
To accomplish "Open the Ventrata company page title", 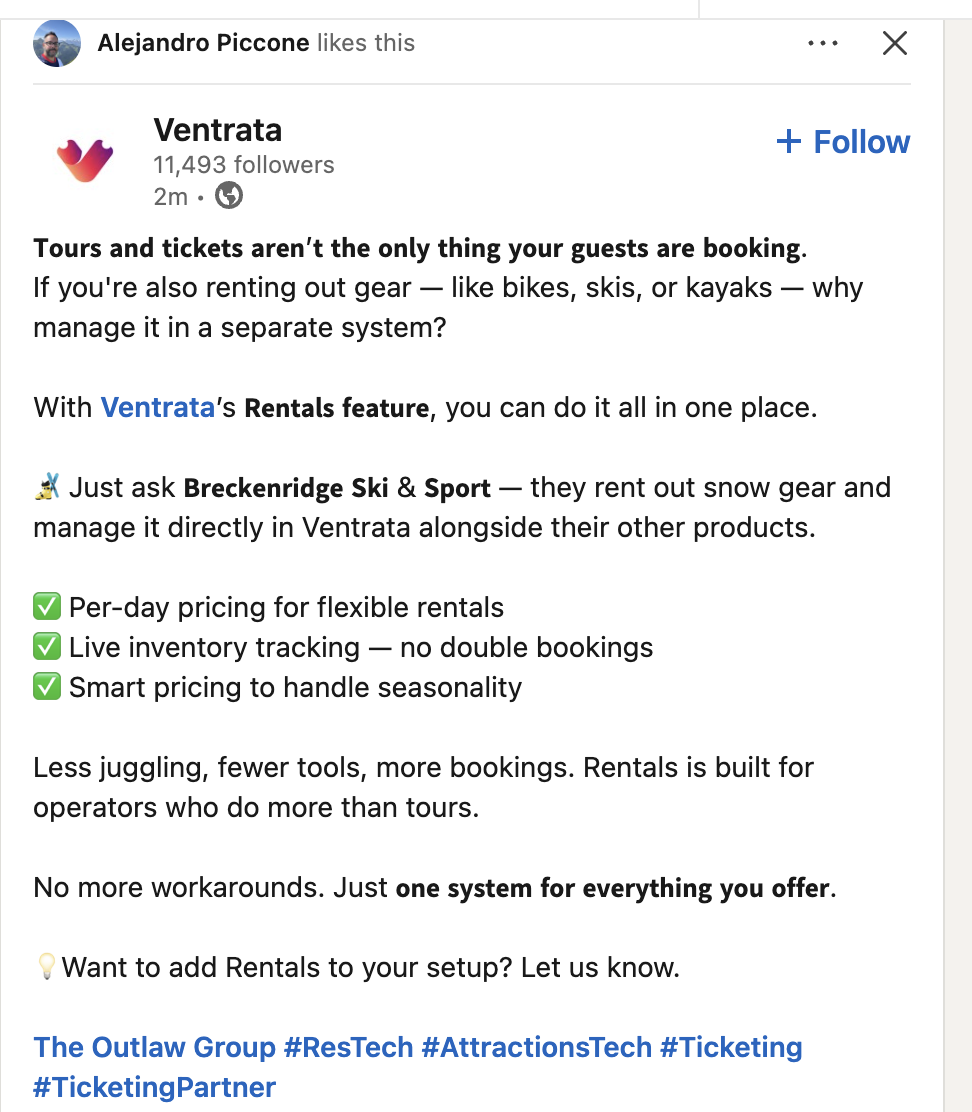I will [218, 130].
